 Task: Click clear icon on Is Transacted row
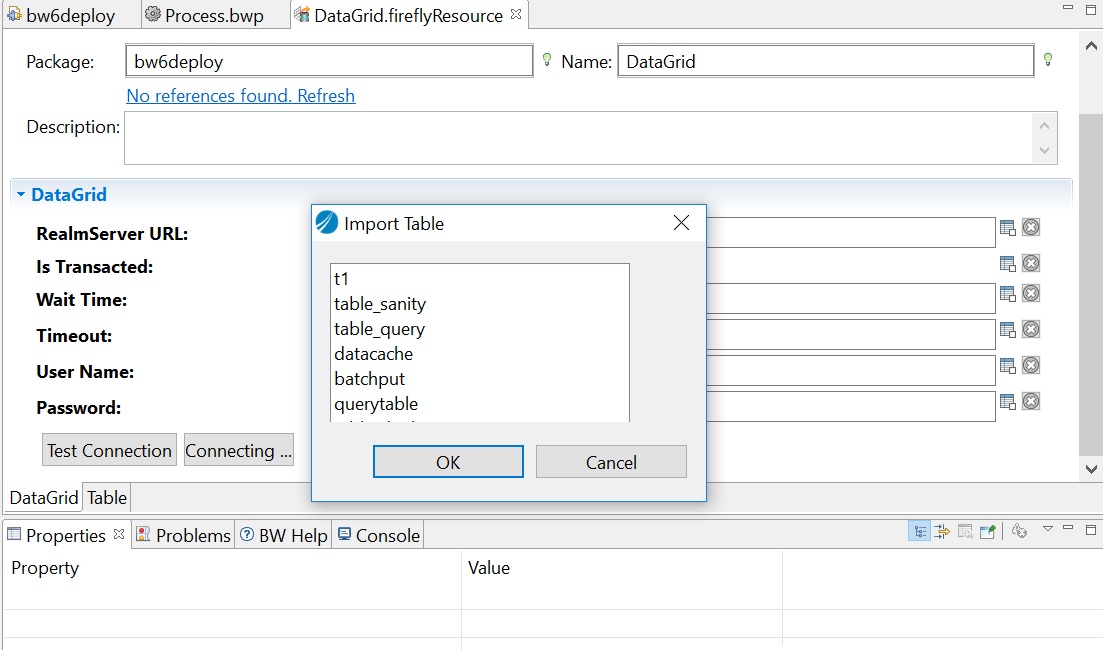pyautogui.click(x=1031, y=263)
